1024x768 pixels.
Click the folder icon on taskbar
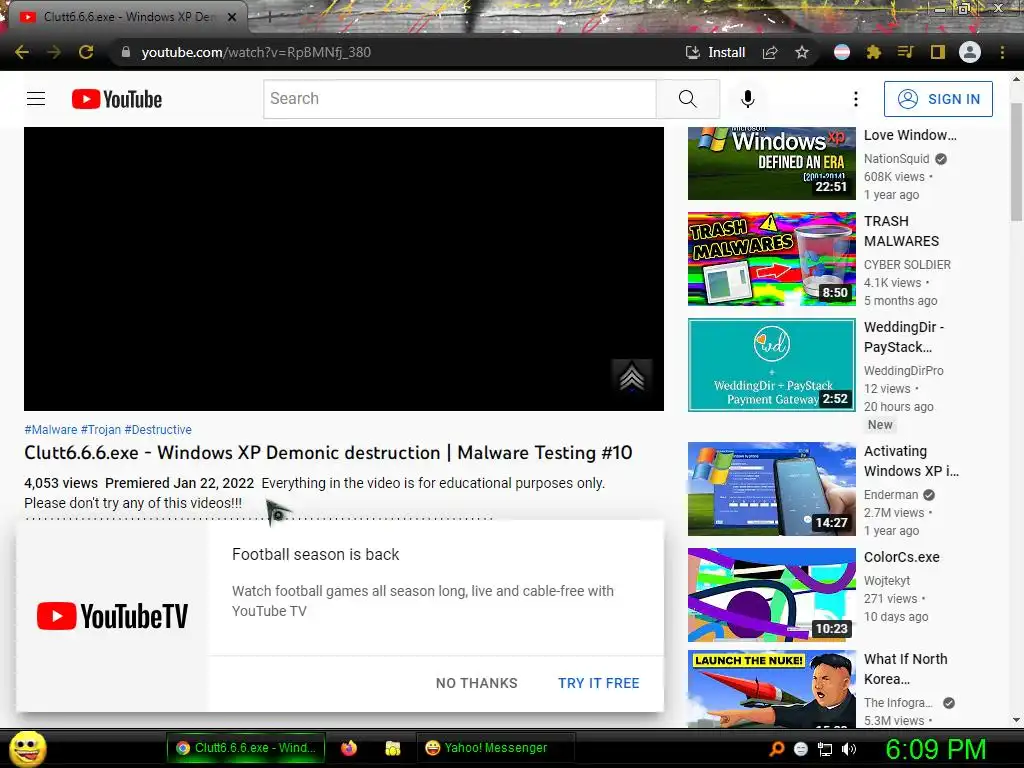pos(392,748)
